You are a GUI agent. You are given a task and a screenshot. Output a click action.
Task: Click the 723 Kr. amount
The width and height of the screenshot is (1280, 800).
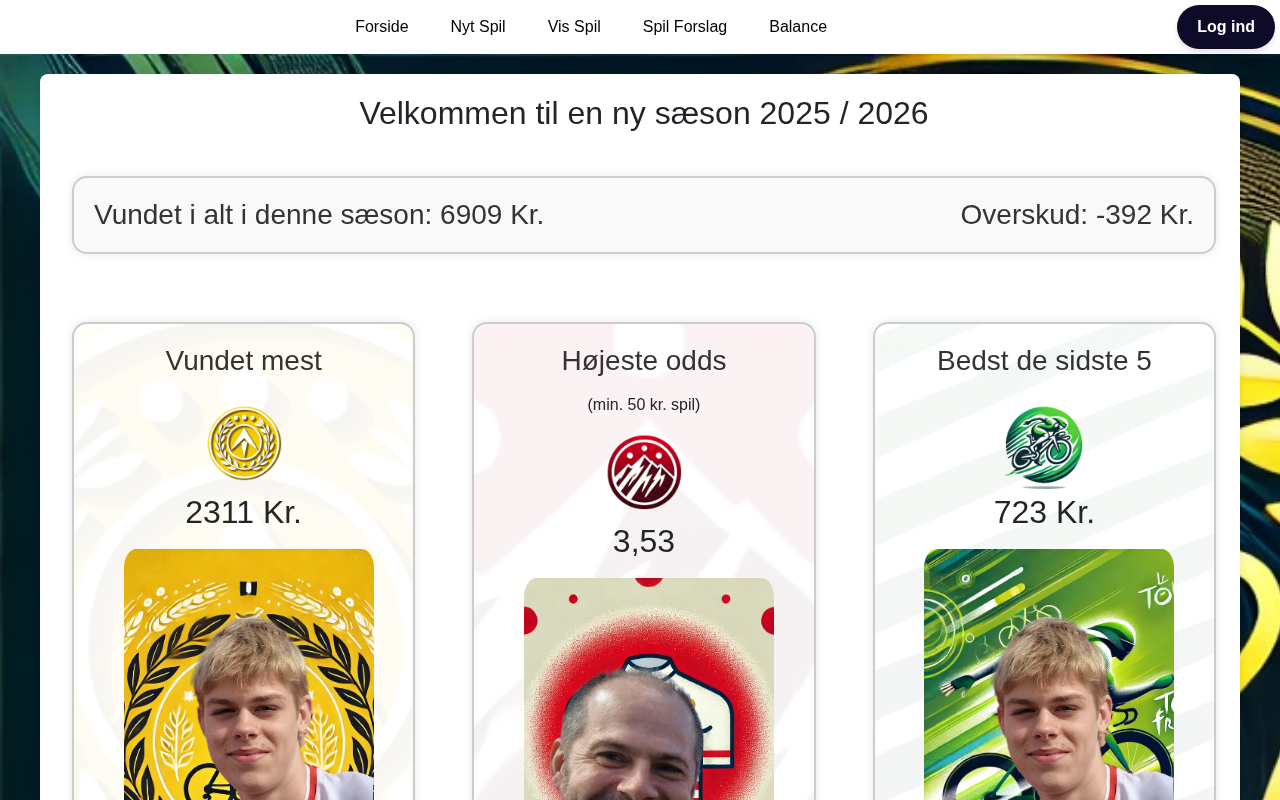[x=1044, y=512]
